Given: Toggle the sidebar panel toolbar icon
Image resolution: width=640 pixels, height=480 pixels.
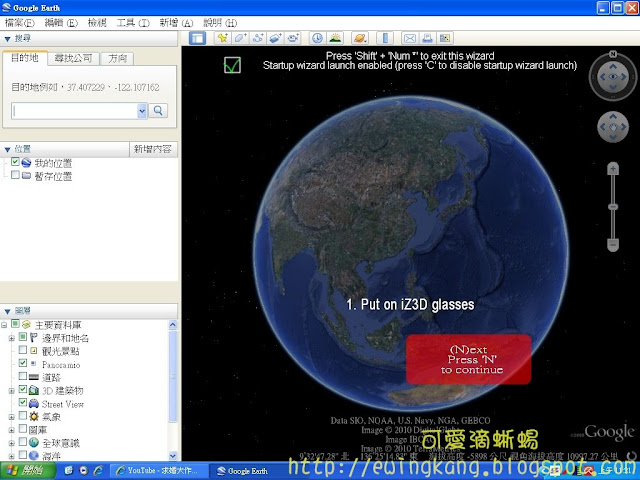Looking at the screenshot, I should (198, 38).
